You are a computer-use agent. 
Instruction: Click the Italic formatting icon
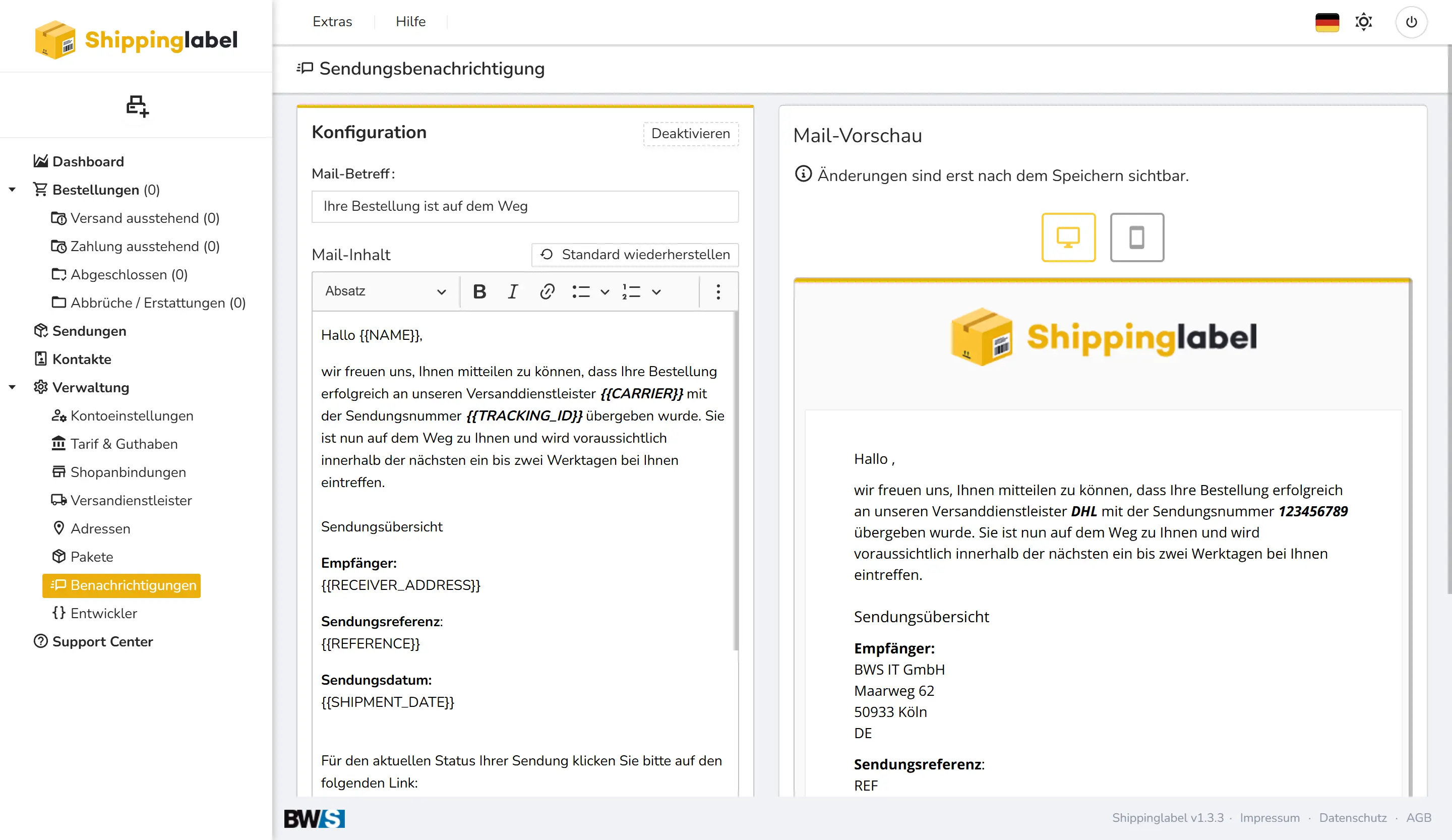pyautogui.click(x=512, y=291)
